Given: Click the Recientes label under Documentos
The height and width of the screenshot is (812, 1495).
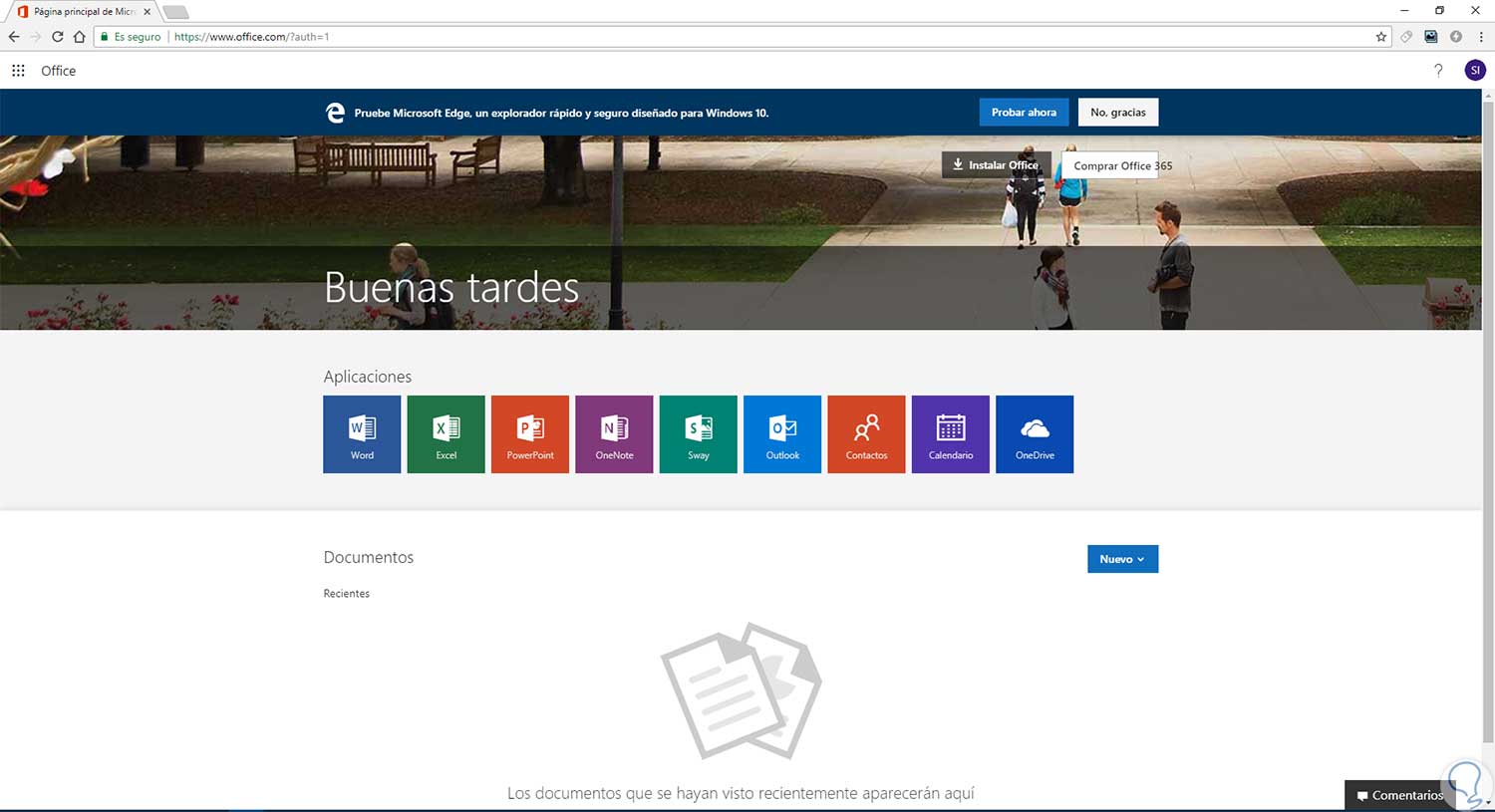Looking at the screenshot, I should tap(347, 594).
